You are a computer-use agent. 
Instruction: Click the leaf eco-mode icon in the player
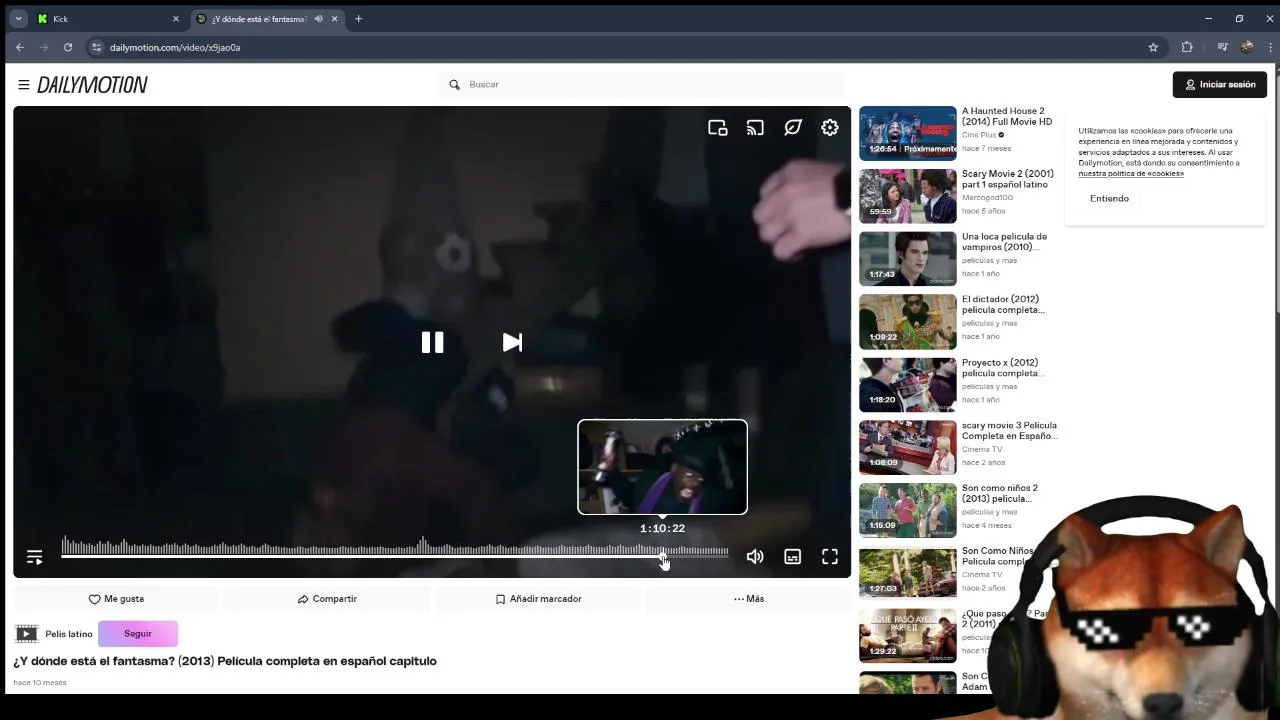(x=793, y=127)
